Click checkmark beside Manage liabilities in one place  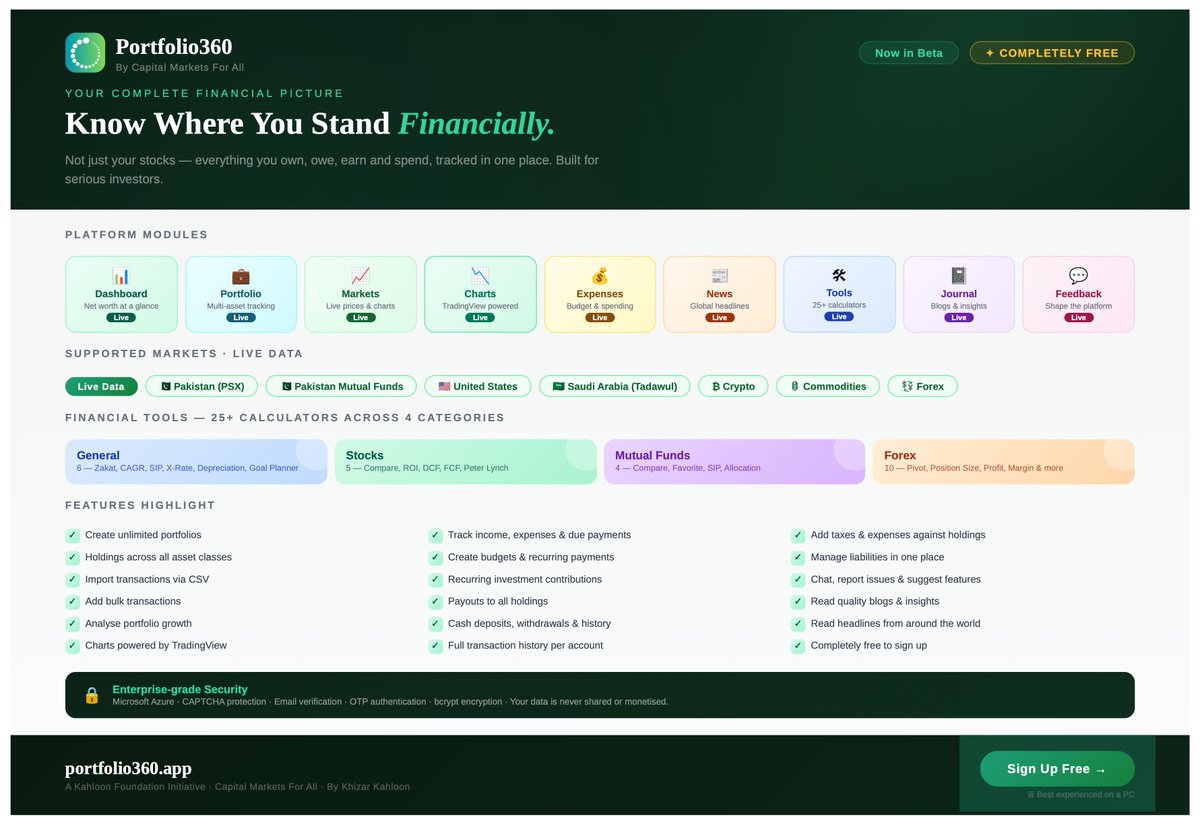[798, 557]
